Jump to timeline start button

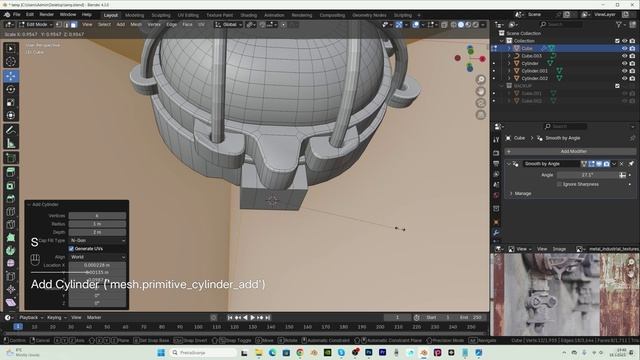pyautogui.click(x=230, y=318)
